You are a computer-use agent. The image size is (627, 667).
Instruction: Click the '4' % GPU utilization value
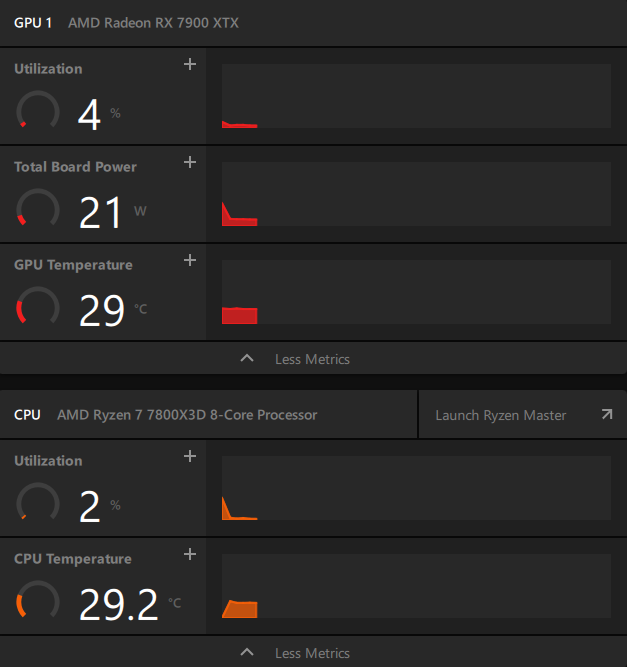click(89, 114)
